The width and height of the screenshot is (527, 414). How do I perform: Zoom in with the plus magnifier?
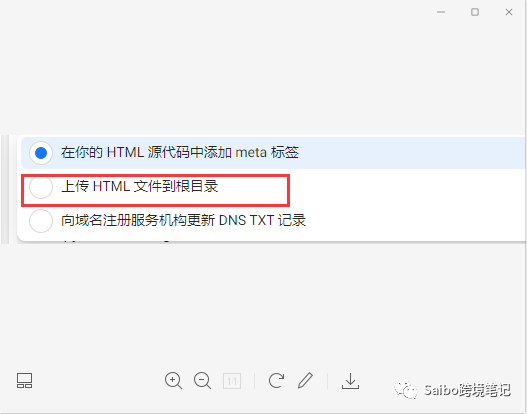(173, 381)
